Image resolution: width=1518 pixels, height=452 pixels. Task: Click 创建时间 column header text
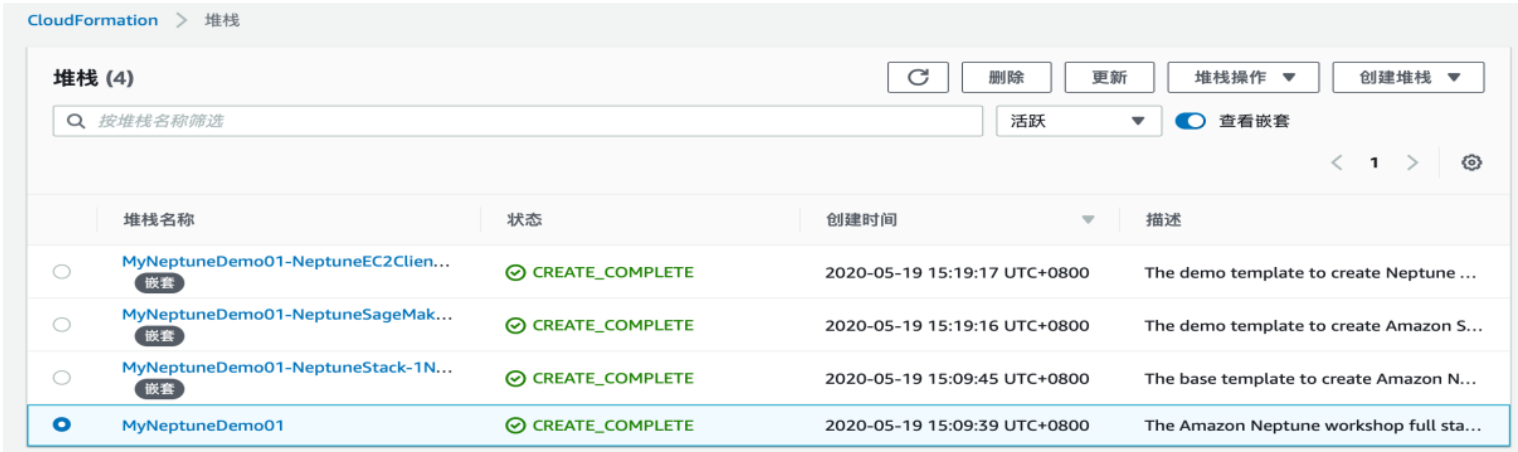(861, 220)
